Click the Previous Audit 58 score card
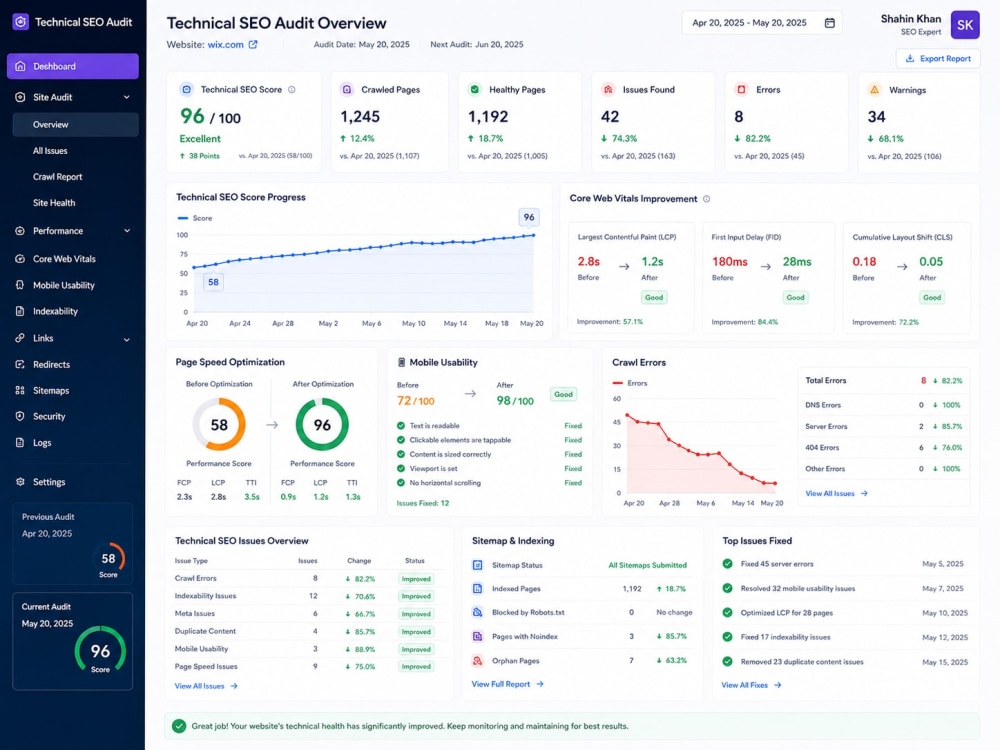This screenshot has width=1000, height=750. click(72, 544)
